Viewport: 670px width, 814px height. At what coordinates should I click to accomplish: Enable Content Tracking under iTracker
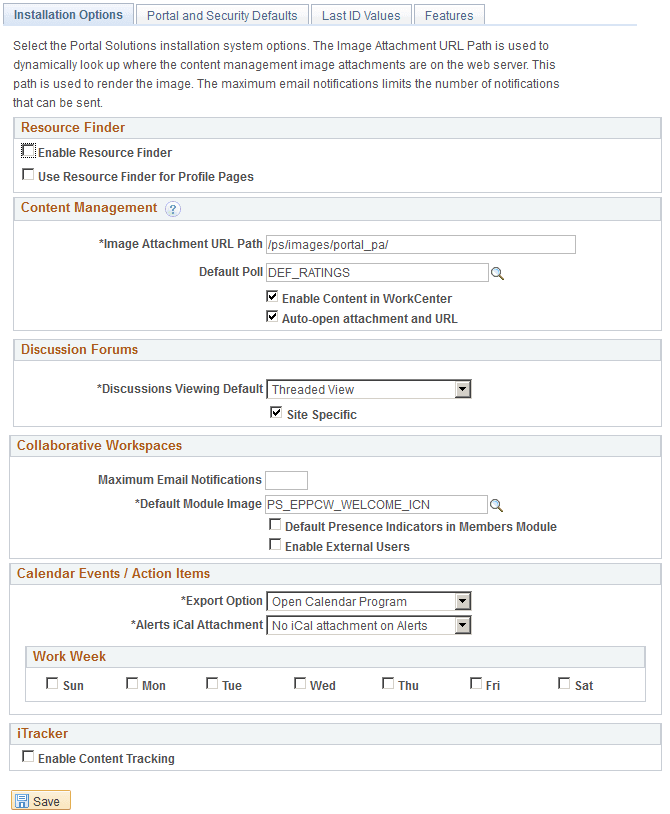point(28,756)
